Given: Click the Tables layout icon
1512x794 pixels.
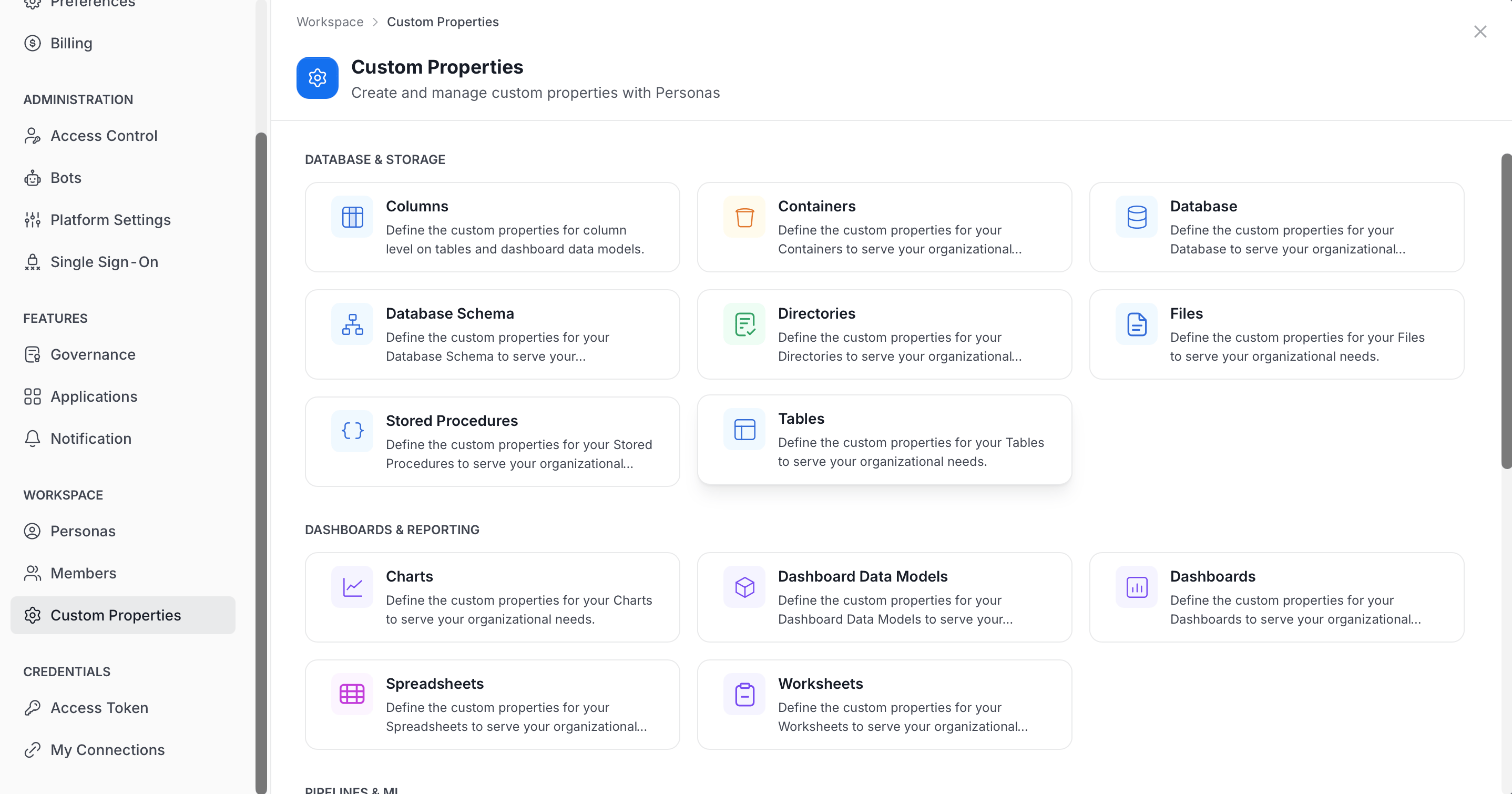Looking at the screenshot, I should [744, 429].
